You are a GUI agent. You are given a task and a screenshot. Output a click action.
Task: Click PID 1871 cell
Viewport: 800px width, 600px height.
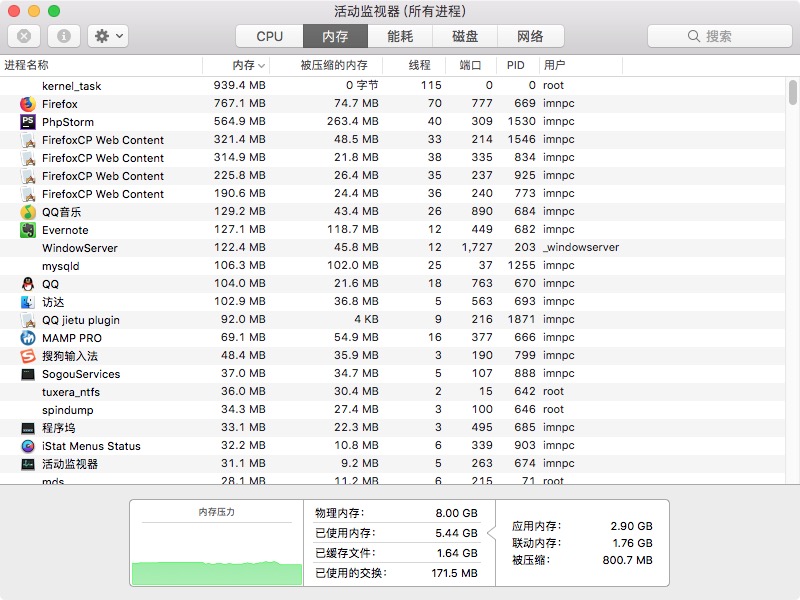tap(521, 319)
